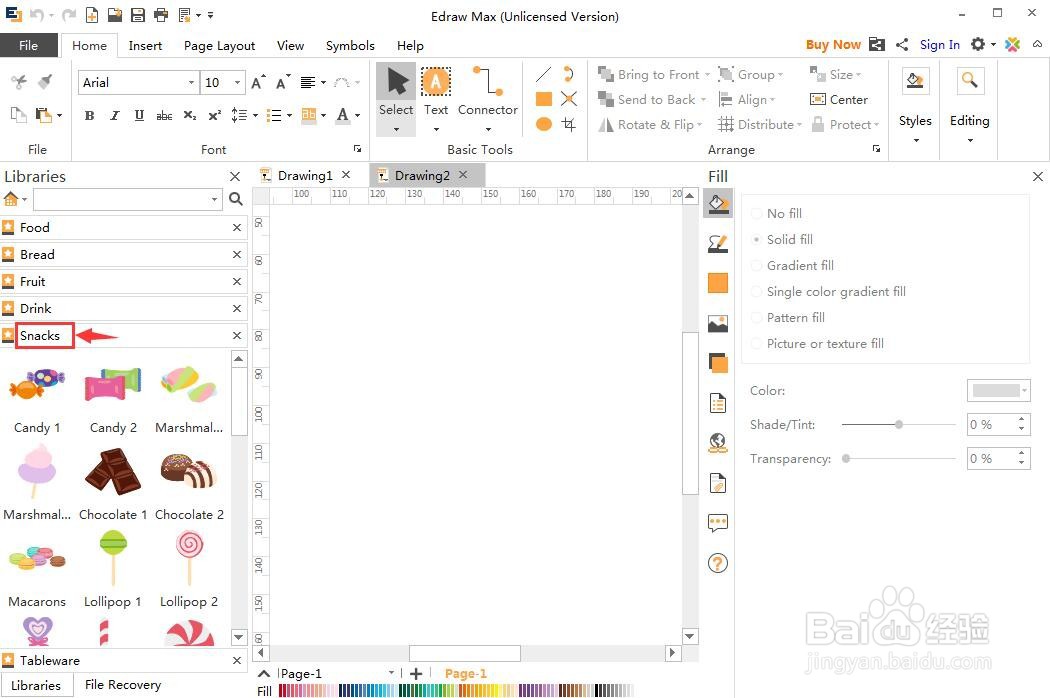Expand the Arrange group dialog launcher
1050x698 pixels.
click(876, 149)
